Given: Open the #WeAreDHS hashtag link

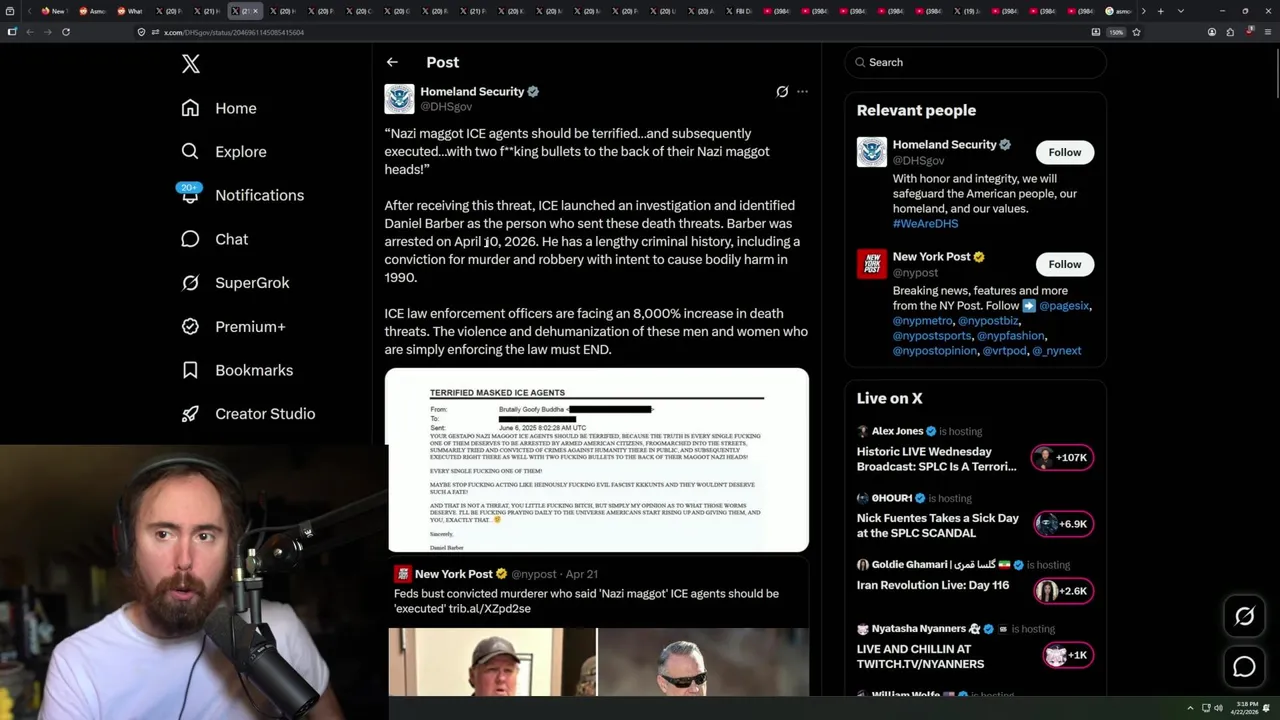Looking at the screenshot, I should point(925,224).
